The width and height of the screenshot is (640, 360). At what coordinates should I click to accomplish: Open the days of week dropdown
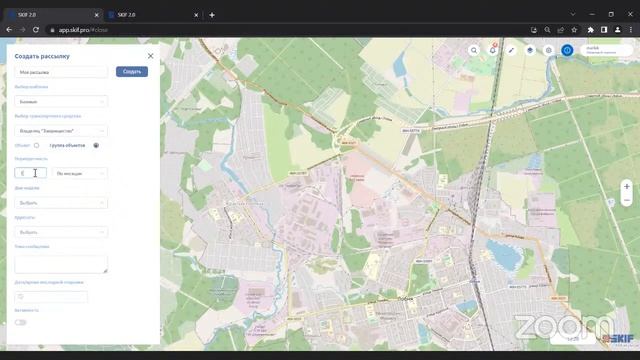[61, 203]
